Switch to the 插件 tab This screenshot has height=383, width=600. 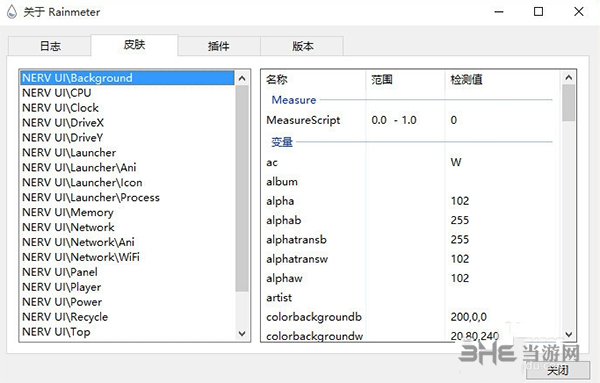point(219,46)
